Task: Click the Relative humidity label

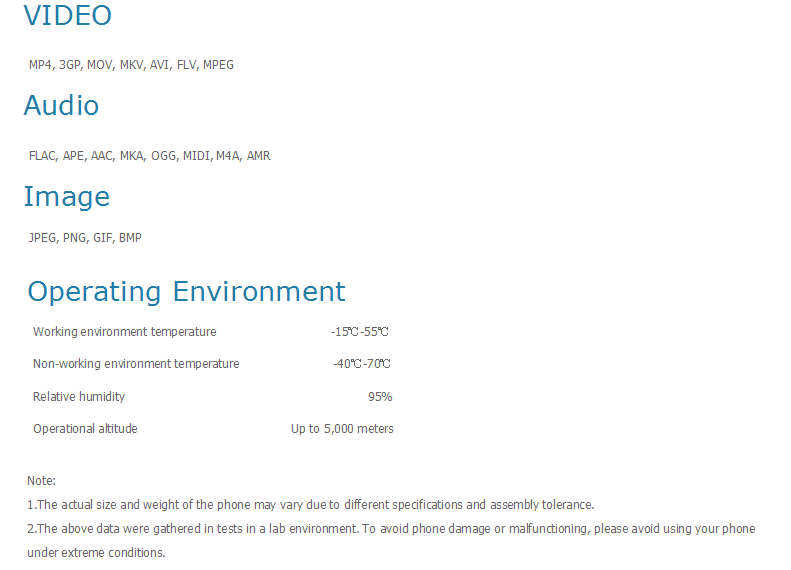Action: point(79,397)
